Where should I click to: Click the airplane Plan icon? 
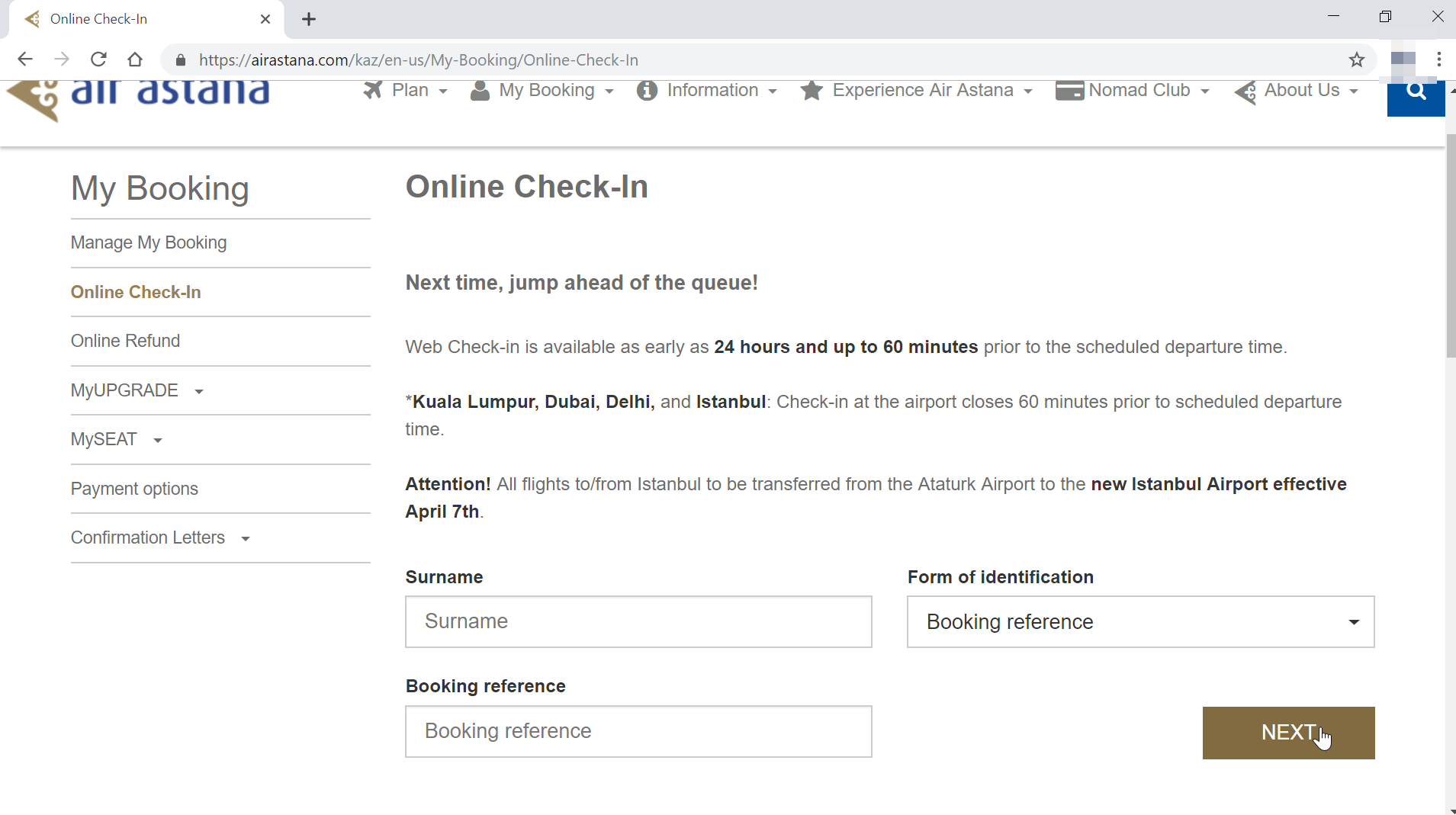click(x=373, y=90)
